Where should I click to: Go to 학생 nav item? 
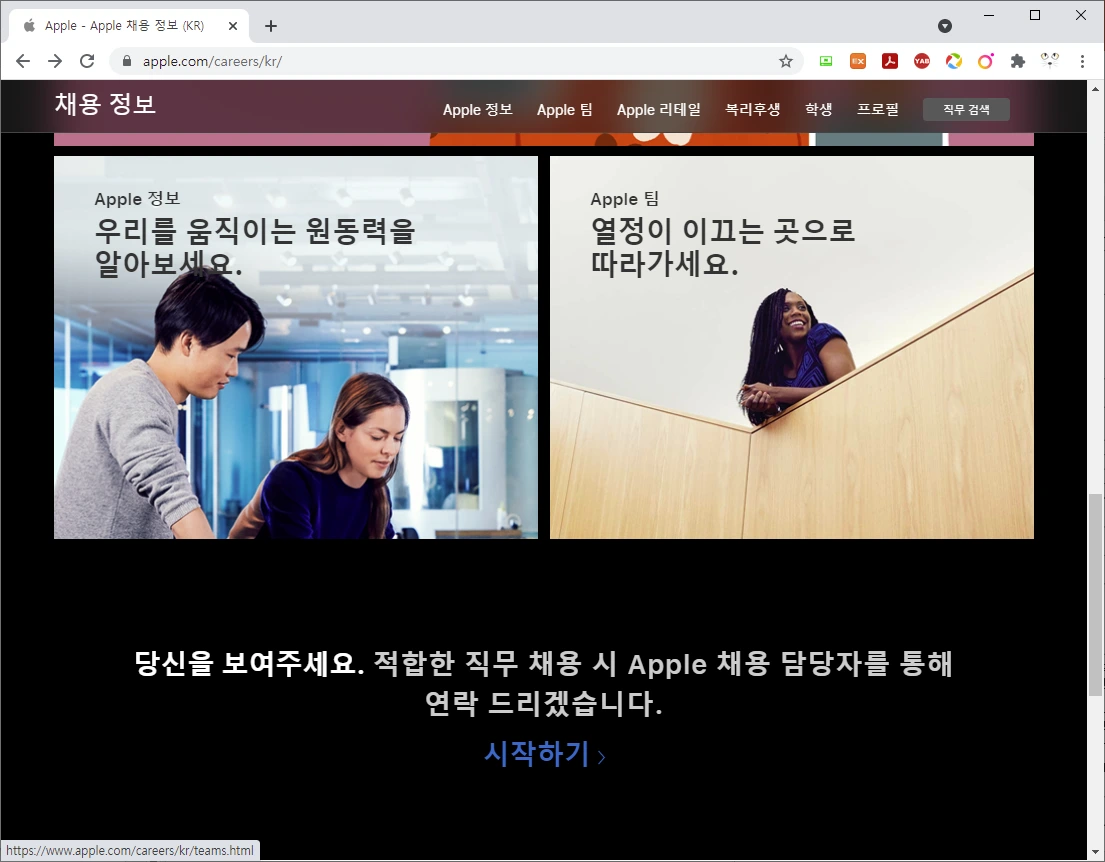(x=818, y=109)
